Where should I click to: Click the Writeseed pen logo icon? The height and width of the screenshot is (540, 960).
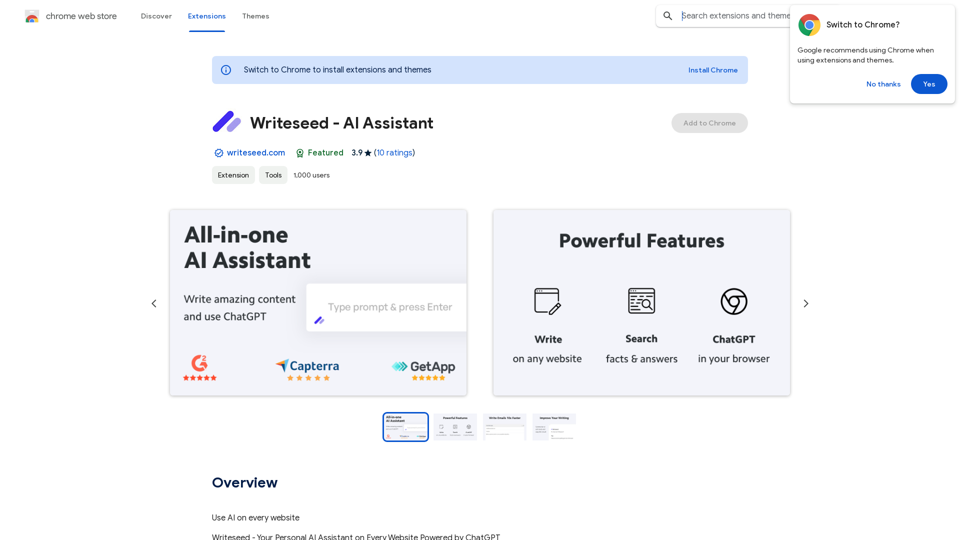pyautogui.click(x=227, y=122)
